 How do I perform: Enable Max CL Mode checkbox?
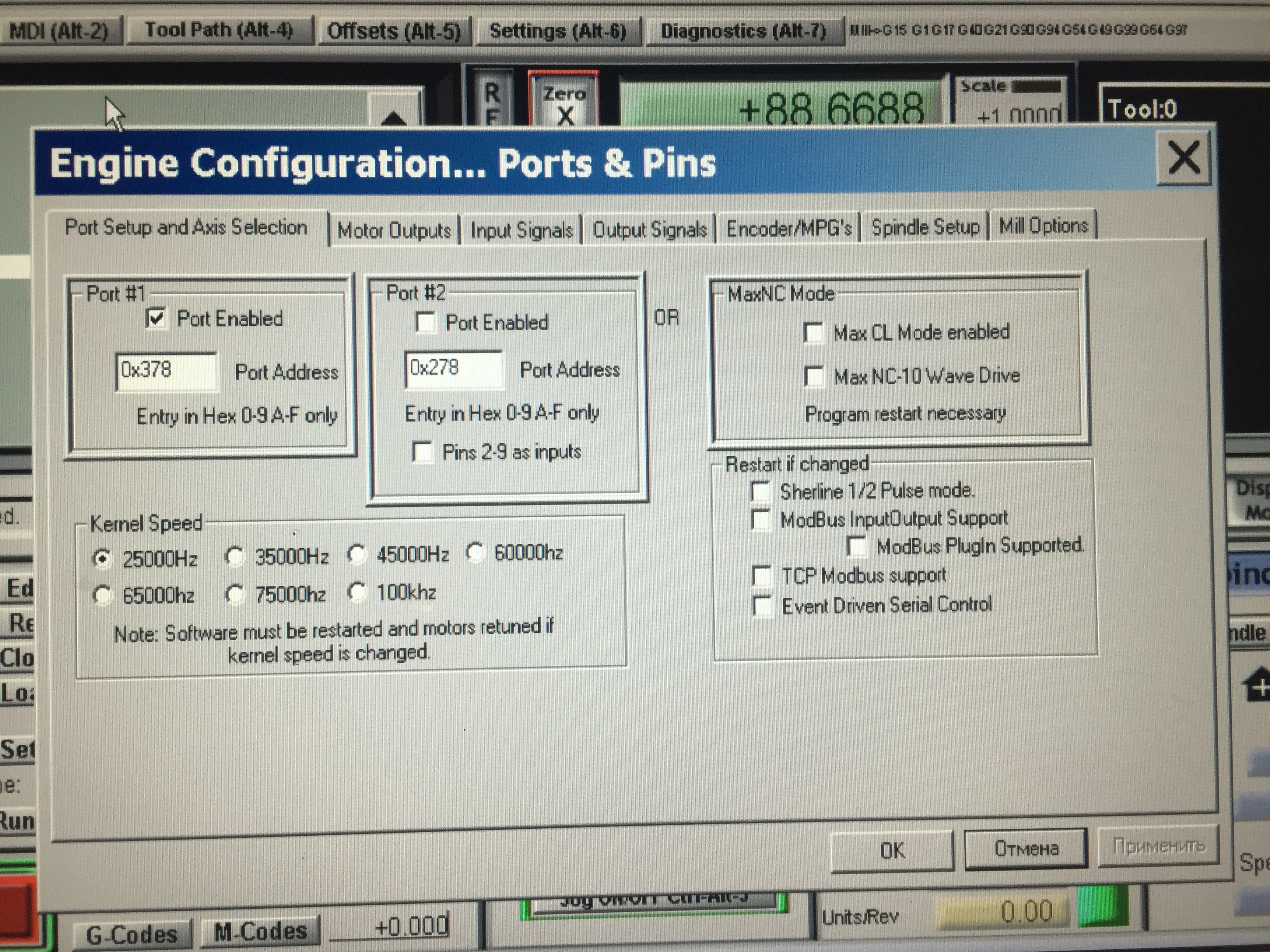pos(813,332)
